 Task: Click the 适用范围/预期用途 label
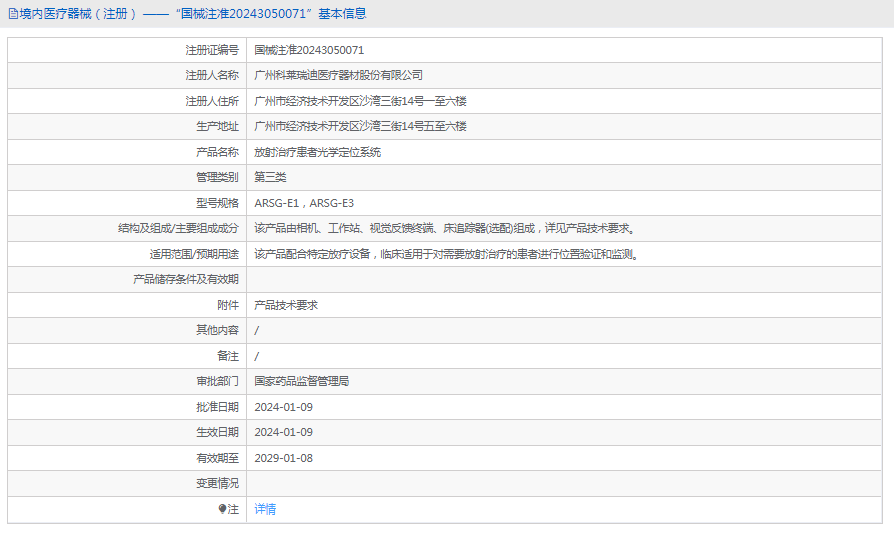click(x=194, y=254)
